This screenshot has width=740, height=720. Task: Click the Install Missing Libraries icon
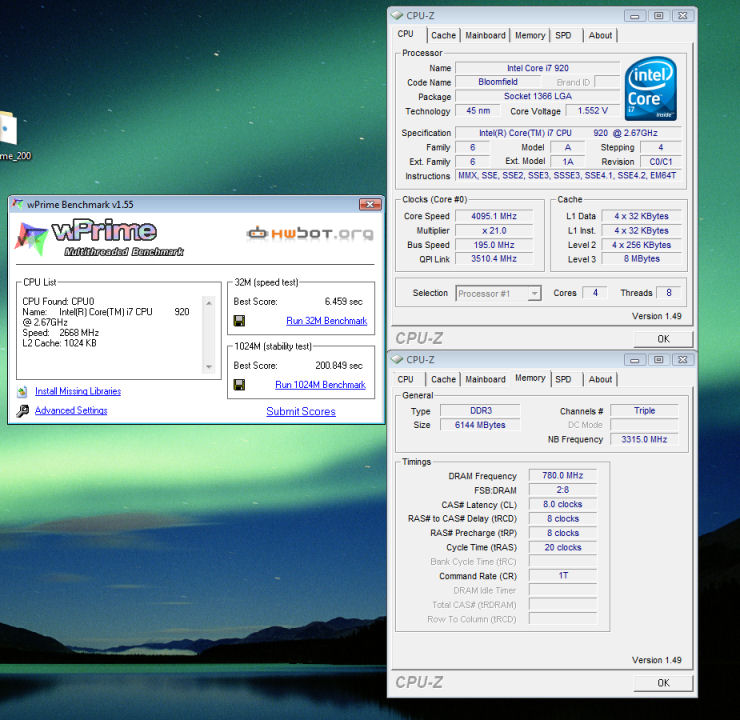pyautogui.click(x=22, y=391)
